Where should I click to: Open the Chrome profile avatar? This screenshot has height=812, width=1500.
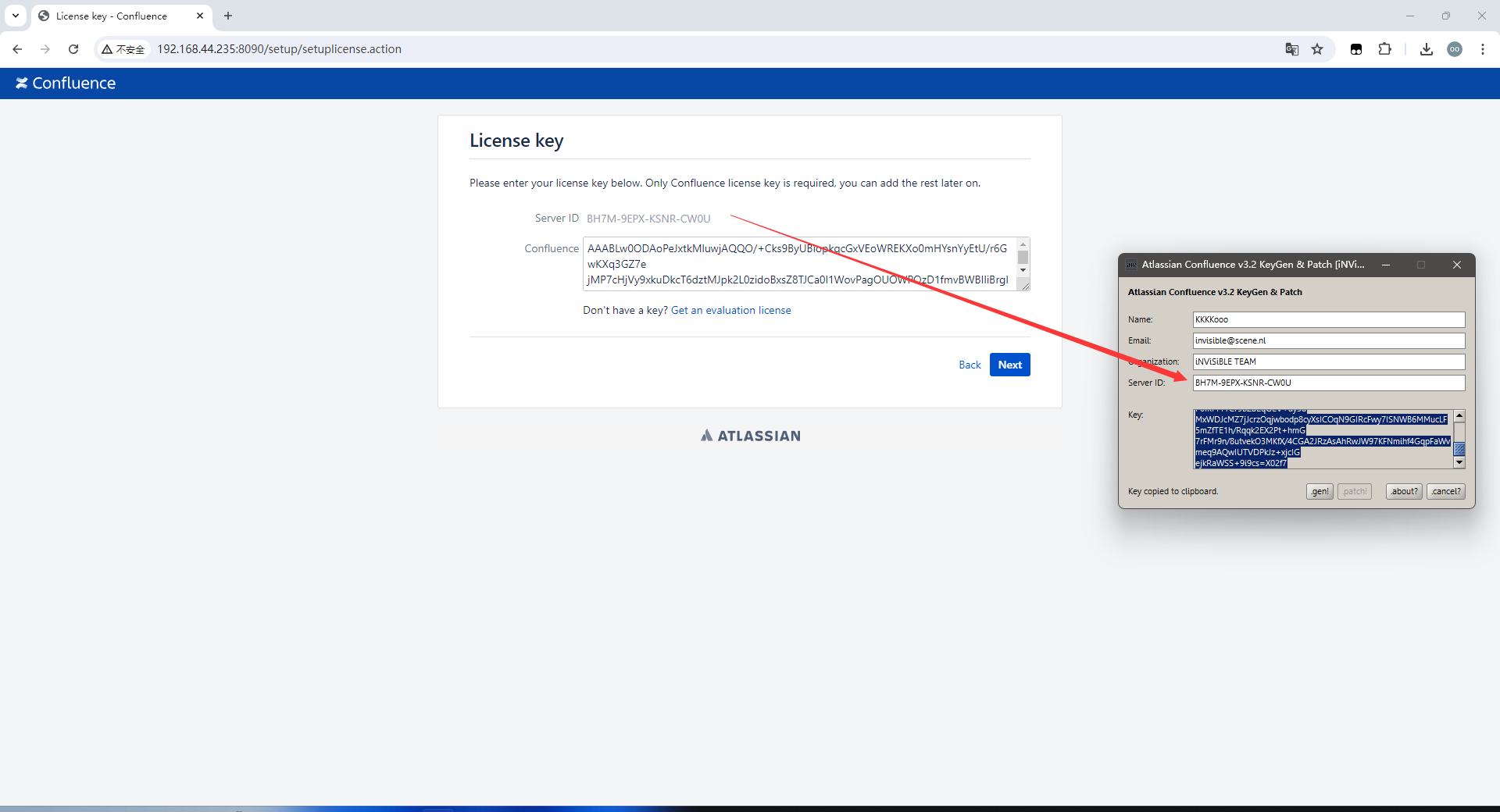(1455, 49)
